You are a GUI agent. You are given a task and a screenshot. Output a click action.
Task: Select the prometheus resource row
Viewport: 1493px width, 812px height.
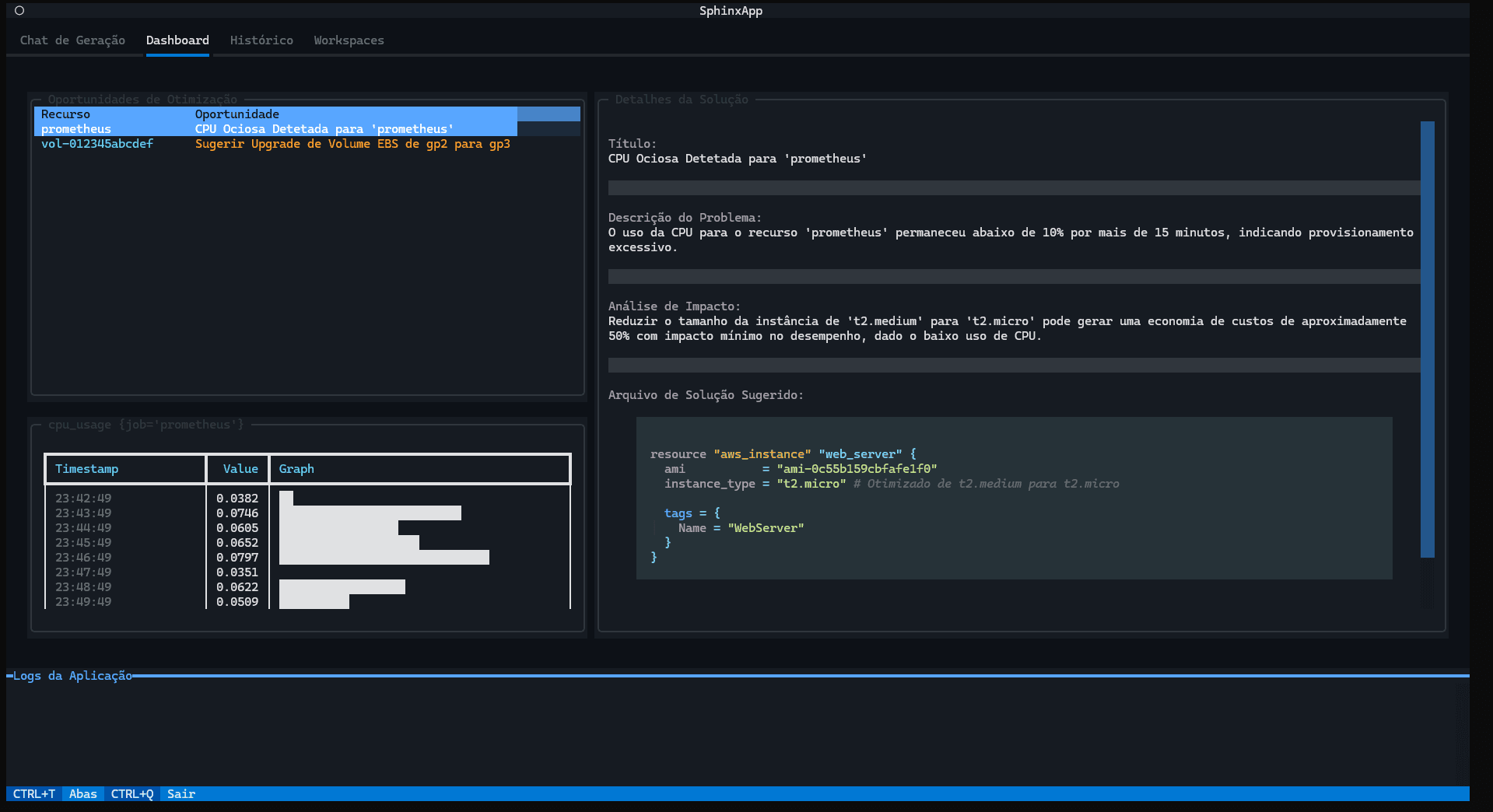[x=76, y=129]
